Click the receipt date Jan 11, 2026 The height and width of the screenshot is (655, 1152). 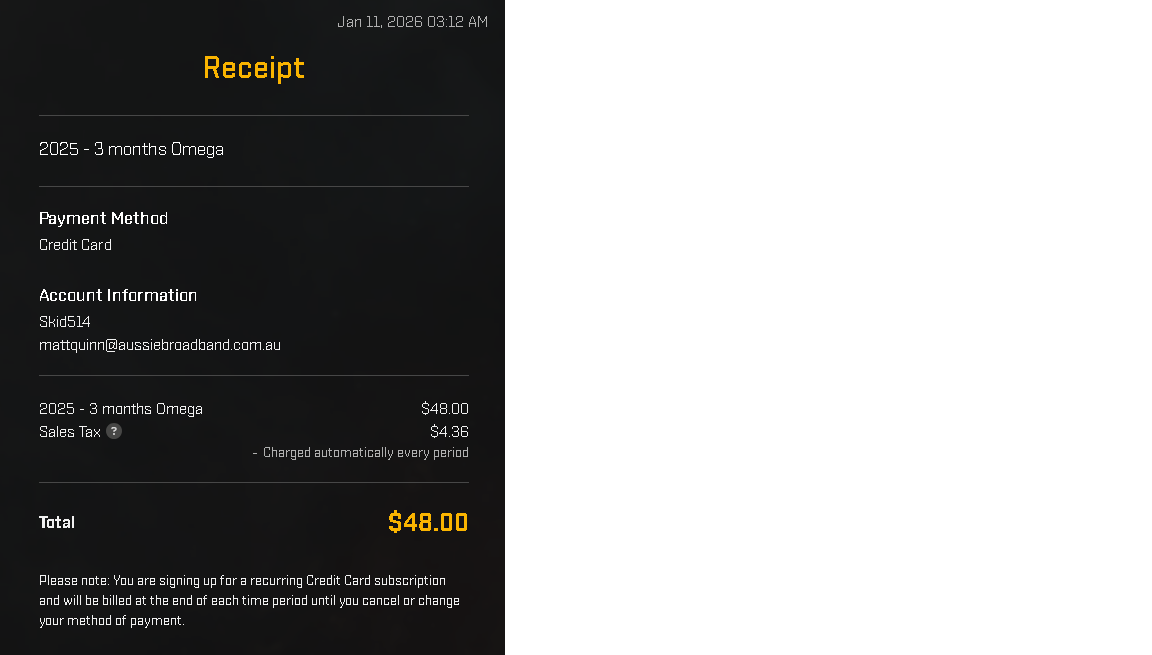pyautogui.click(x=380, y=22)
